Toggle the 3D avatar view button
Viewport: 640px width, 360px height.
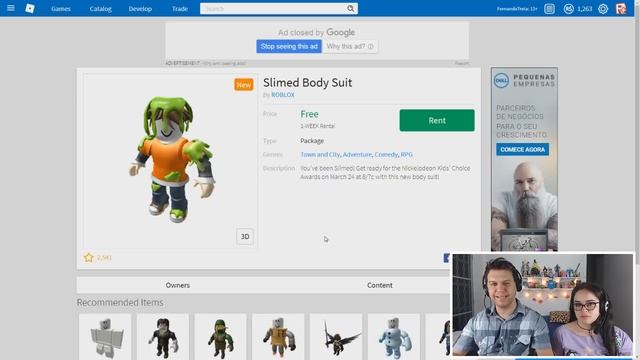click(245, 237)
